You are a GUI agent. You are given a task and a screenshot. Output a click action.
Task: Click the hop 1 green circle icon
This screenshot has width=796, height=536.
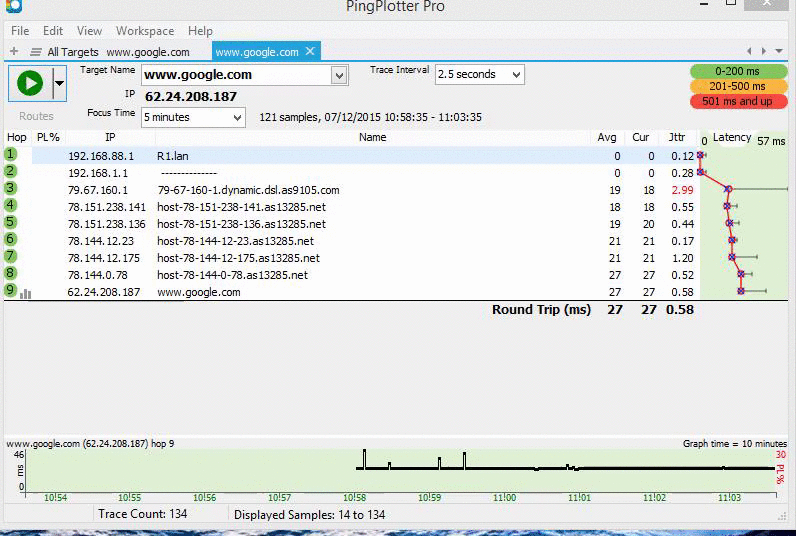(x=11, y=154)
